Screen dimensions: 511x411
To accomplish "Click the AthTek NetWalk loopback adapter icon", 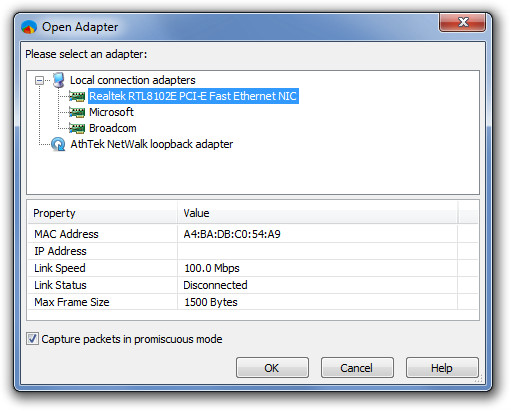I will click(x=58, y=144).
